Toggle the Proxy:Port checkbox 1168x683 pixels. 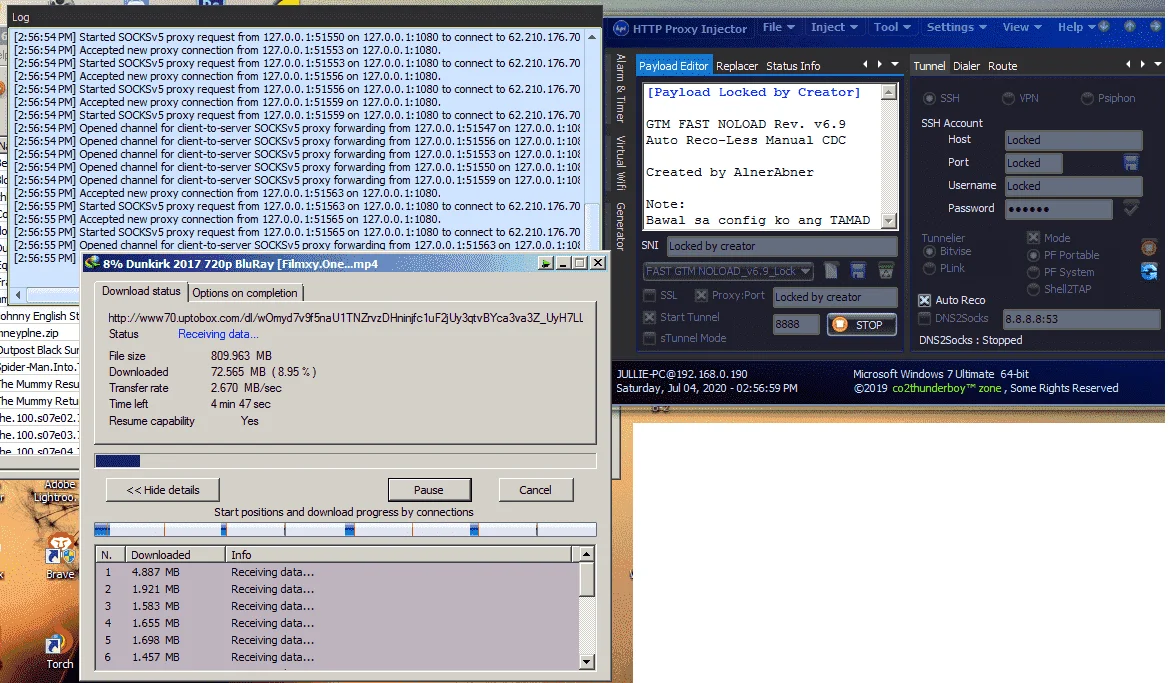point(701,296)
